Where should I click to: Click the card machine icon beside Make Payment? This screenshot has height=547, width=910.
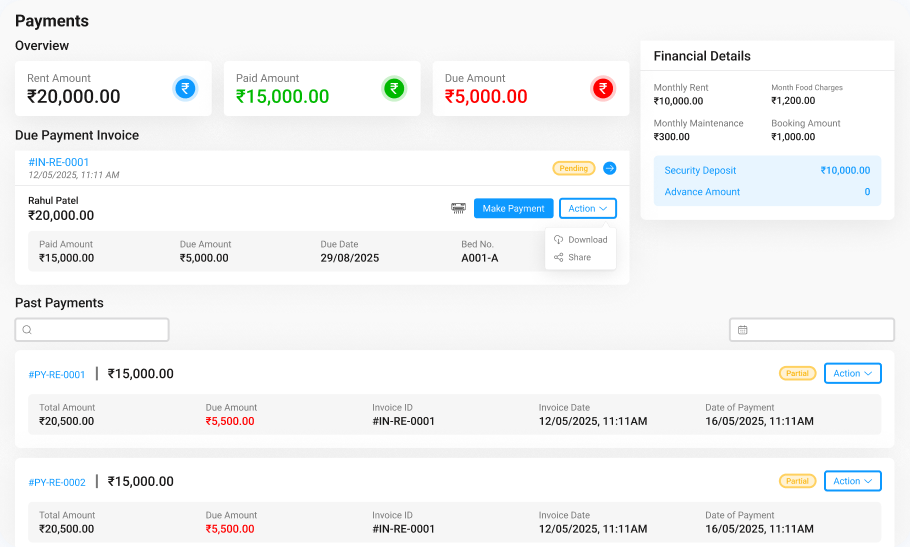coord(458,208)
